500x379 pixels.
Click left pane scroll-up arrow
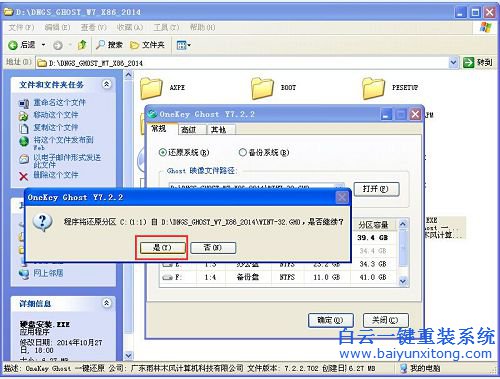point(129,75)
